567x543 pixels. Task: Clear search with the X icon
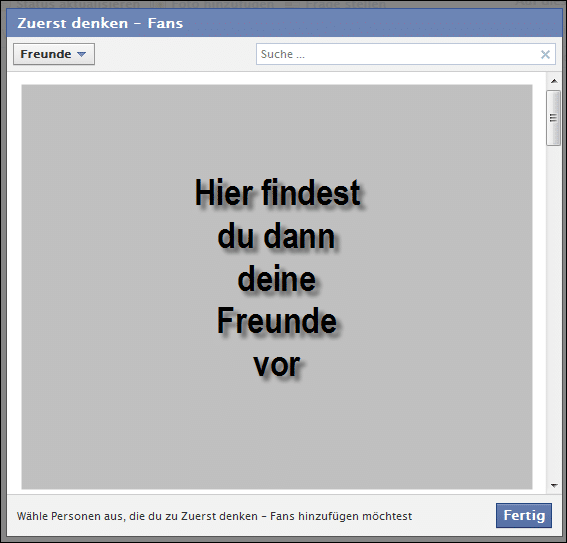point(545,55)
